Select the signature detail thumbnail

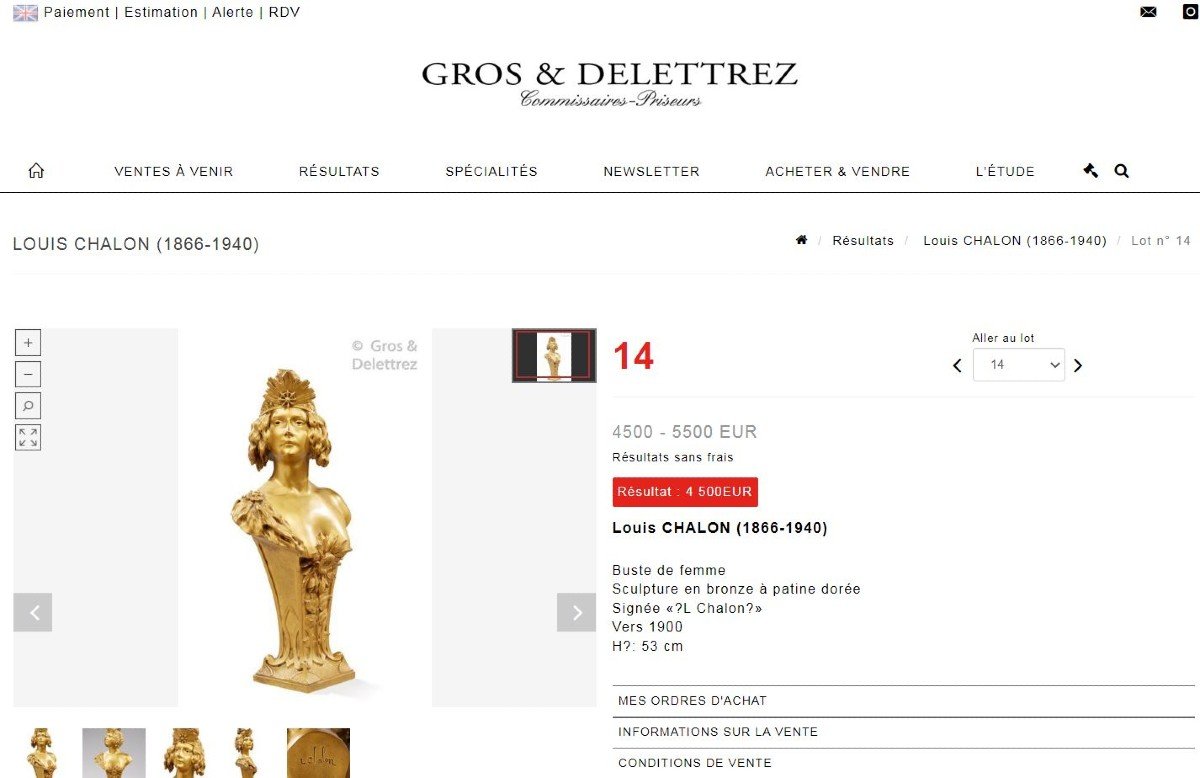(x=318, y=753)
